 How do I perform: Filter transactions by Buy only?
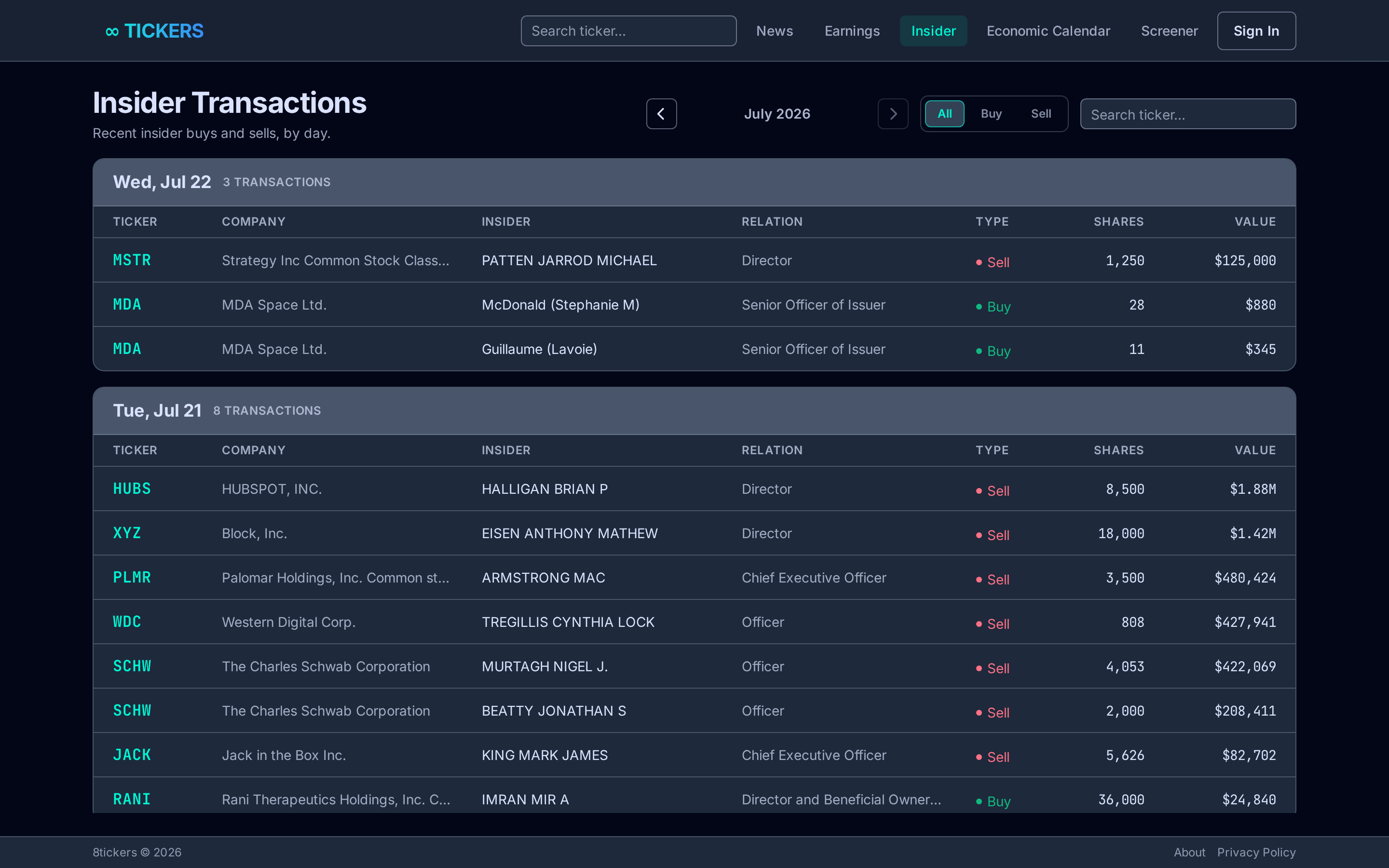click(991, 114)
